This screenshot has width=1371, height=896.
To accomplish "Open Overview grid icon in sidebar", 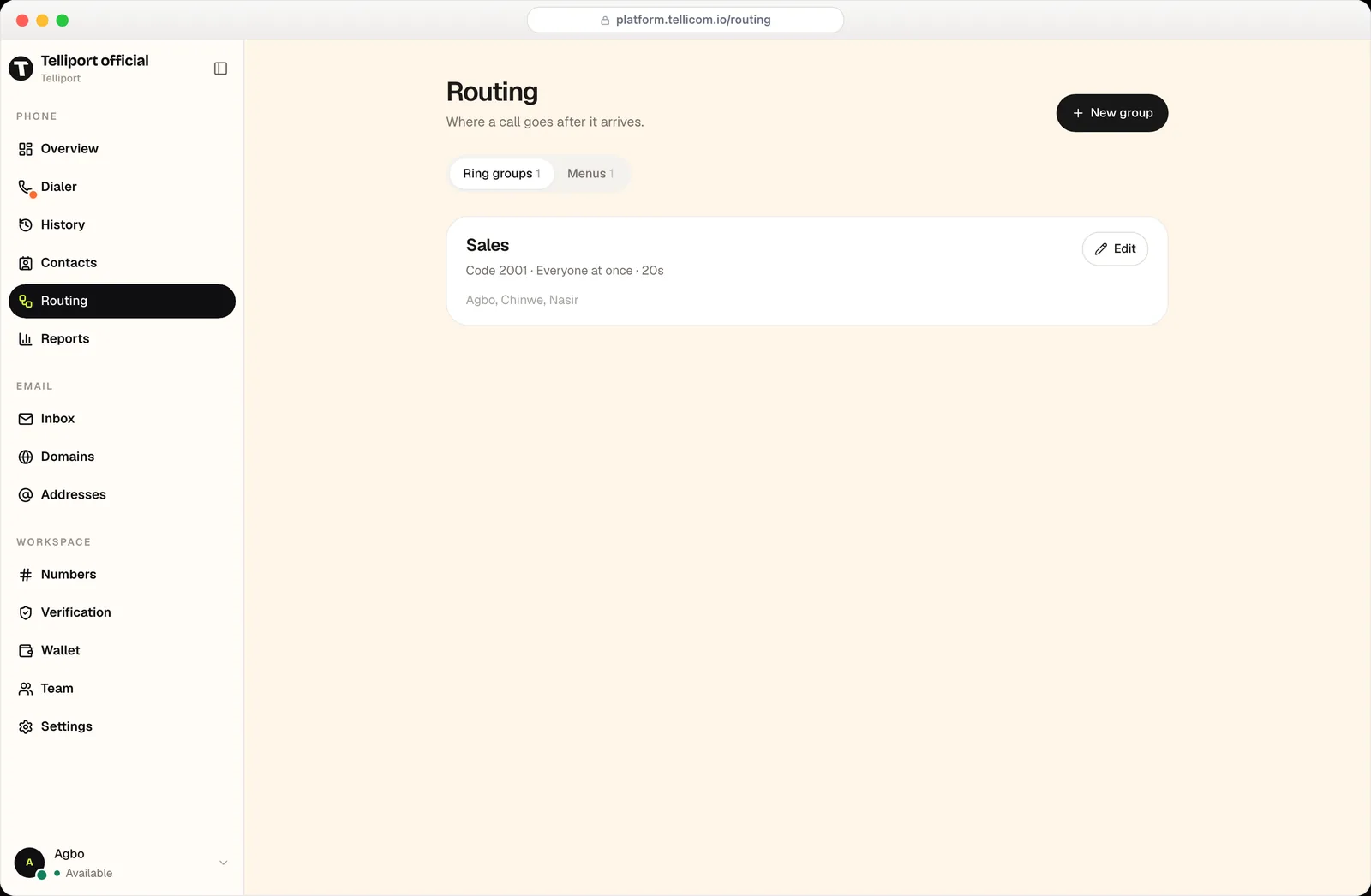I will [x=26, y=149].
